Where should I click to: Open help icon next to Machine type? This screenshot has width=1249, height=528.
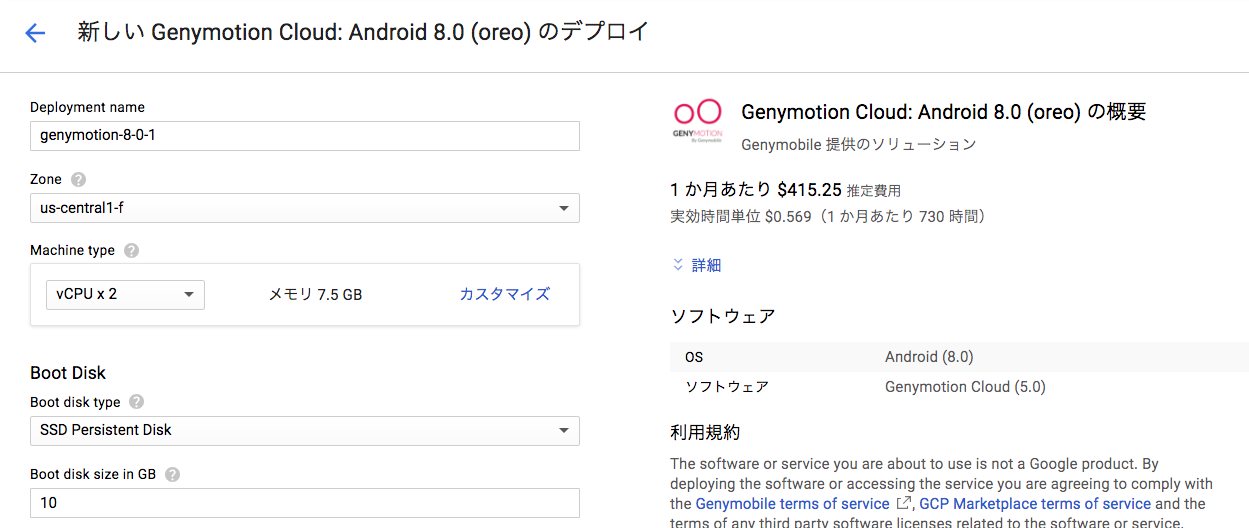131,251
